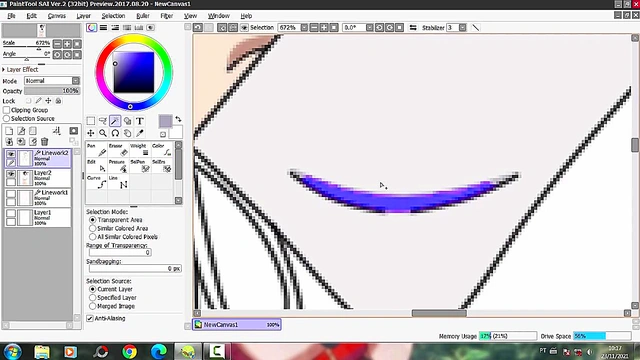The height and width of the screenshot is (360, 640).
Task: Click the straight line drawing mode icon
Action: [476, 27]
